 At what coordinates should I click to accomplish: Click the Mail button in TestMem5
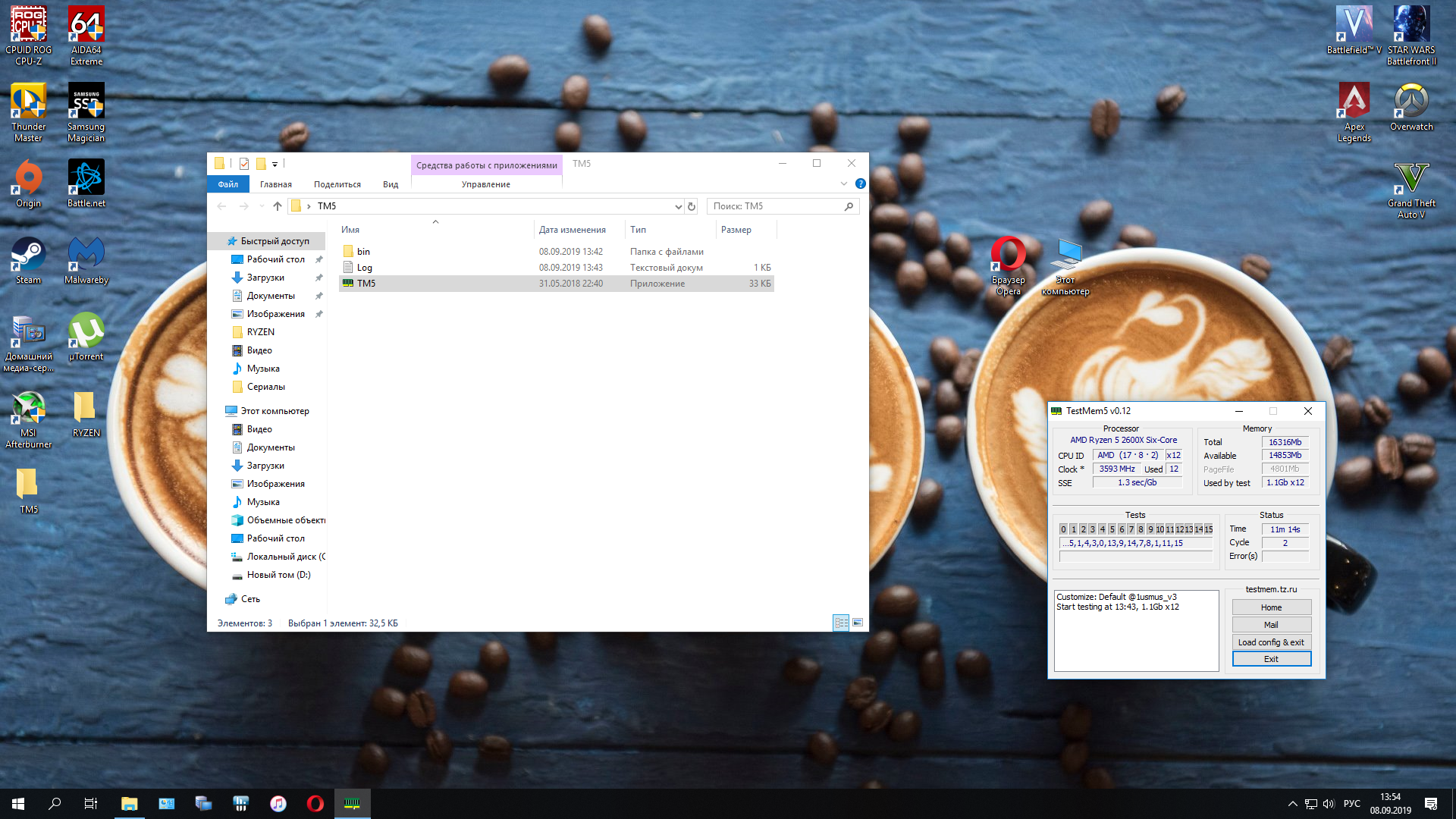point(1271,625)
